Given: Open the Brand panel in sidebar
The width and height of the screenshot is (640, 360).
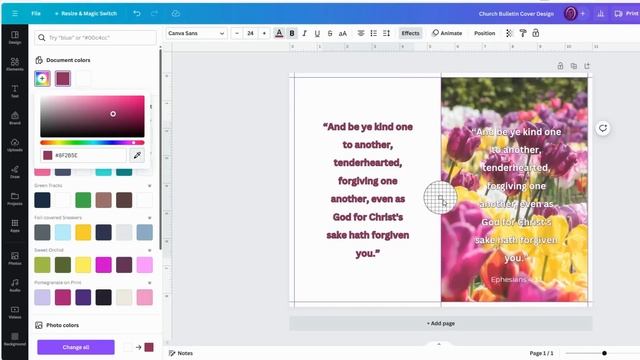Looking at the screenshot, I should click(15, 118).
